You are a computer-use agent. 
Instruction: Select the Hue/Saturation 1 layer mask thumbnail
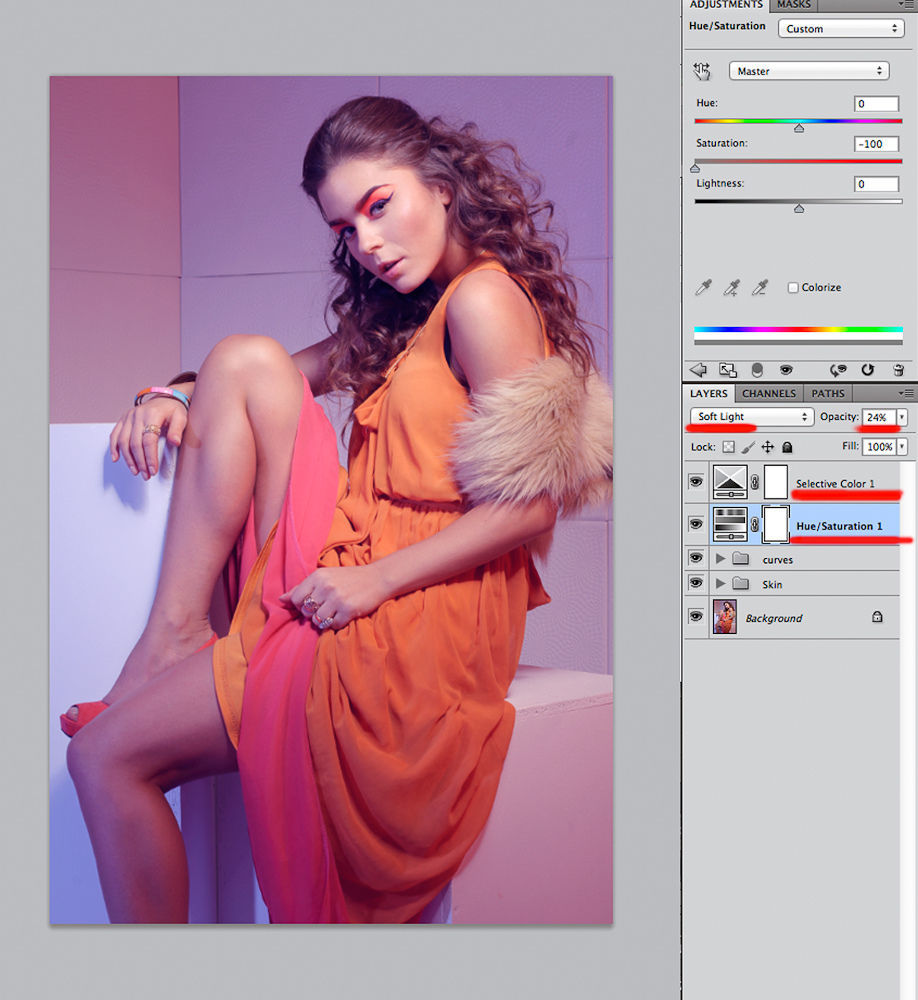tap(776, 525)
